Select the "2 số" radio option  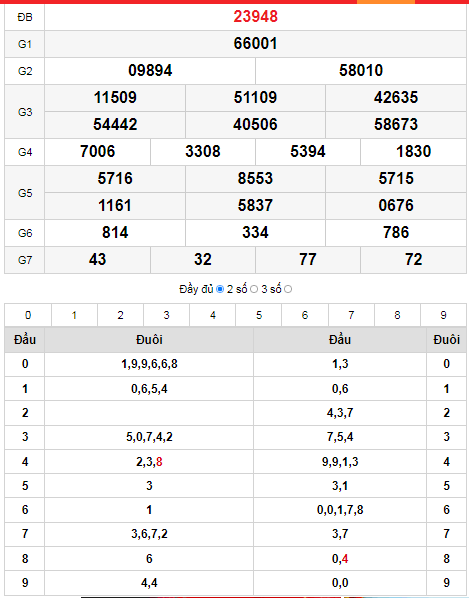254,289
